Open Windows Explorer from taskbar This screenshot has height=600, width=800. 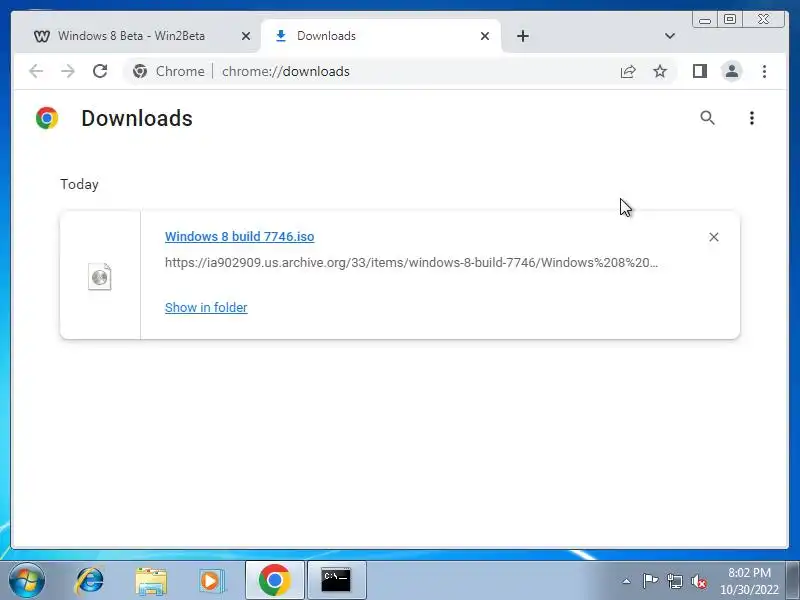point(151,581)
